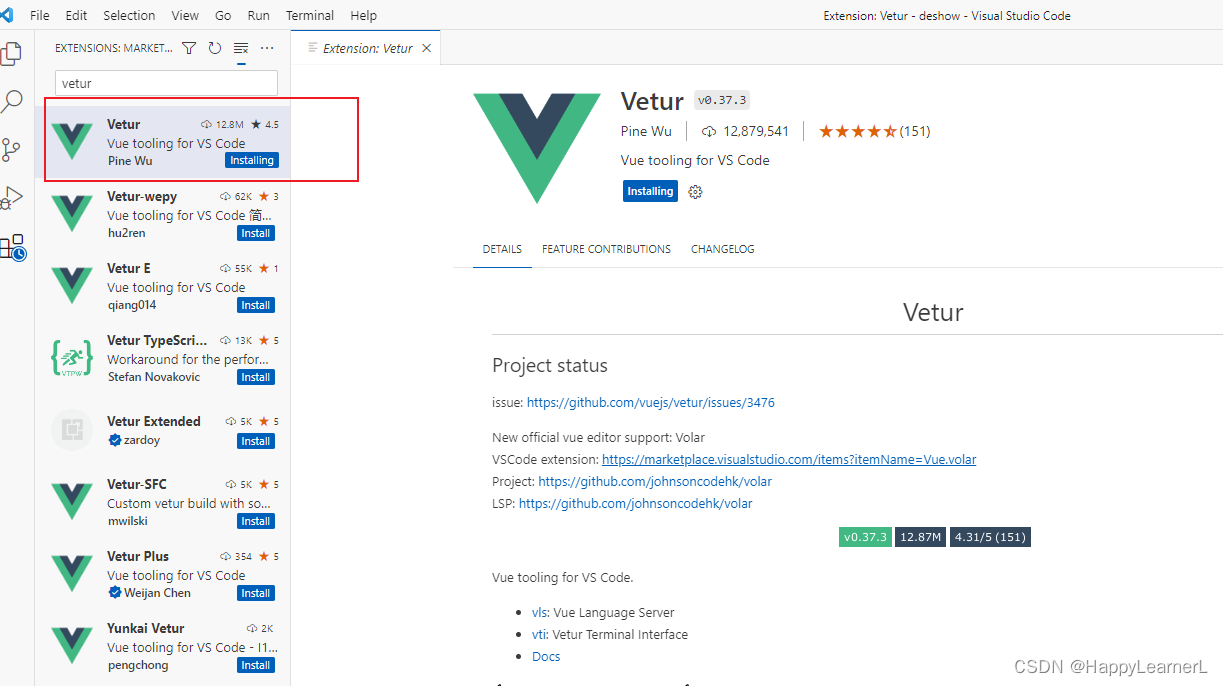
Task: Select the Extension: Vetur editor tab
Action: click(x=366, y=48)
